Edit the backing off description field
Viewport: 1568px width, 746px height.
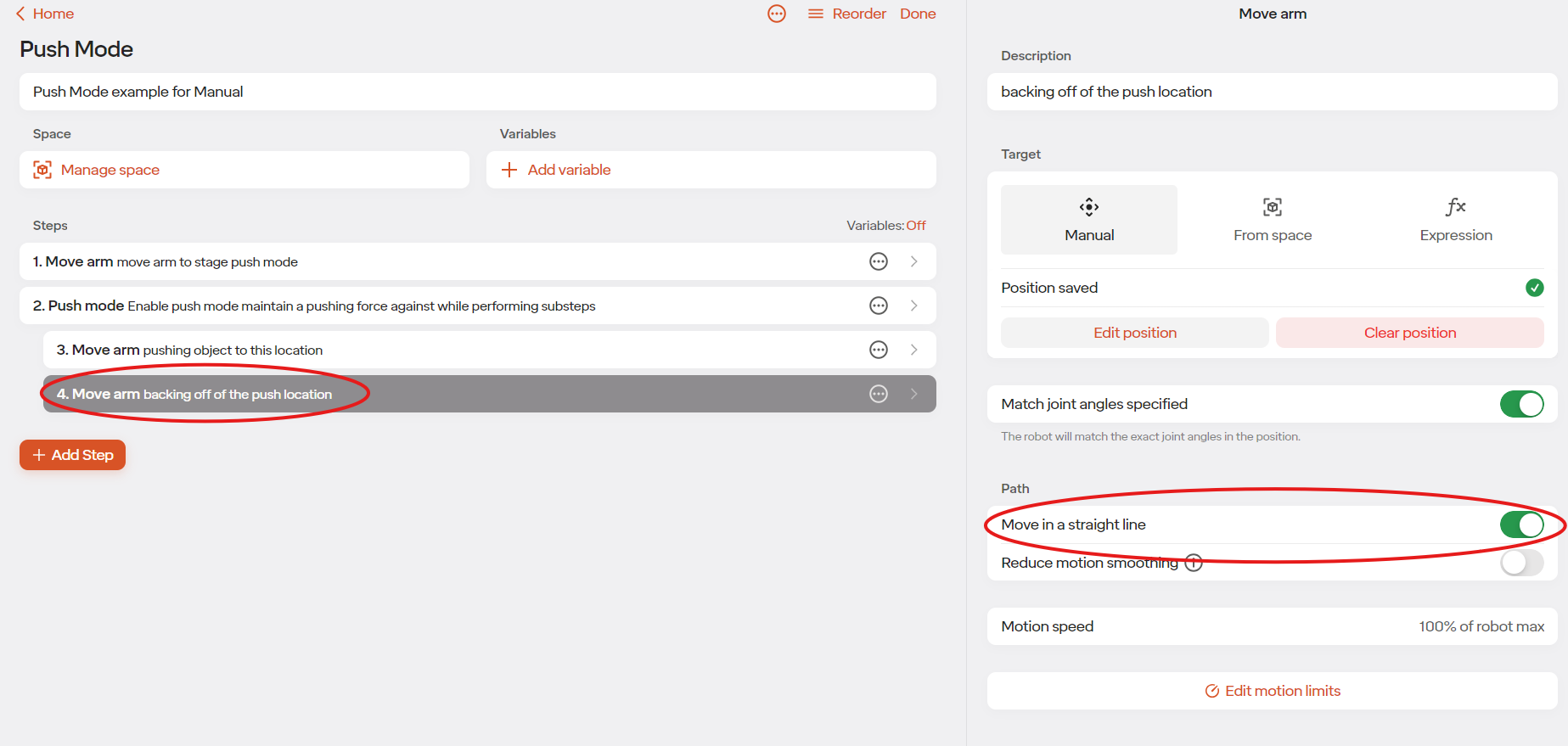click(x=1272, y=92)
